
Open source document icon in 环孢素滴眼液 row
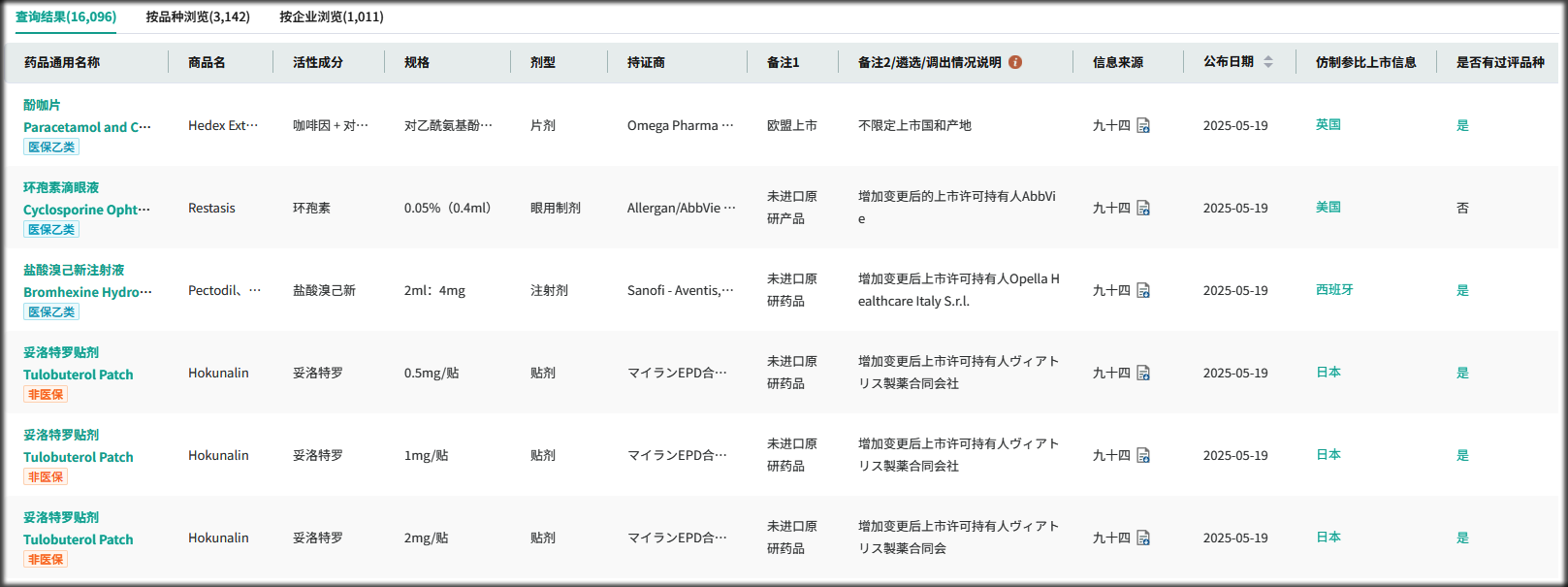coord(1143,209)
